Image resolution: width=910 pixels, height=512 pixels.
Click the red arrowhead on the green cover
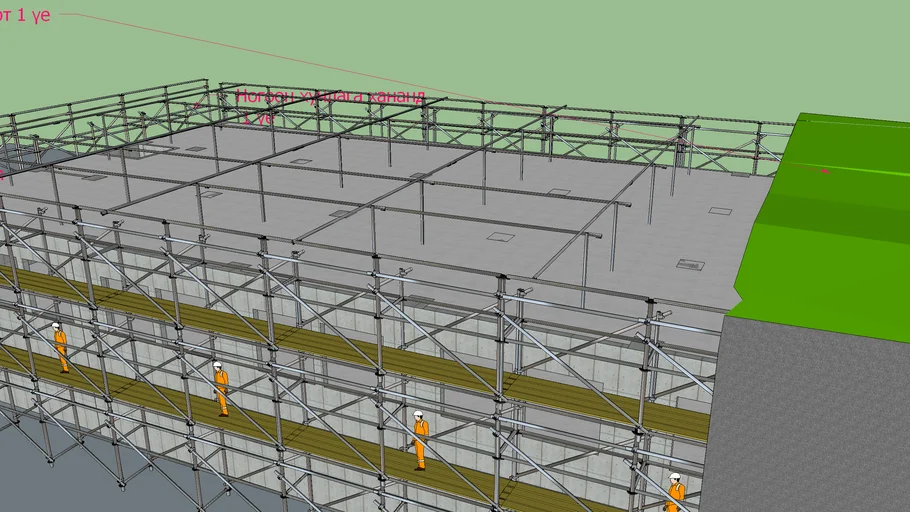pyautogui.click(x=825, y=172)
